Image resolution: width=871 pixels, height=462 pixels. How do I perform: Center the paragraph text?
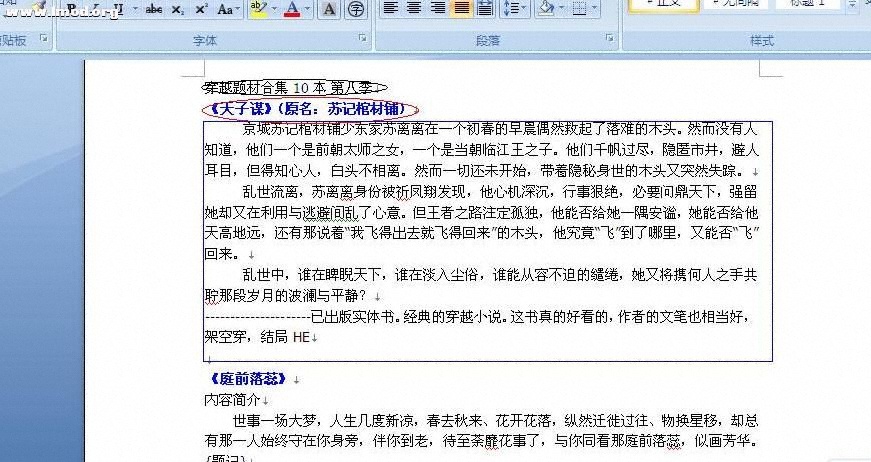(x=414, y=8)
